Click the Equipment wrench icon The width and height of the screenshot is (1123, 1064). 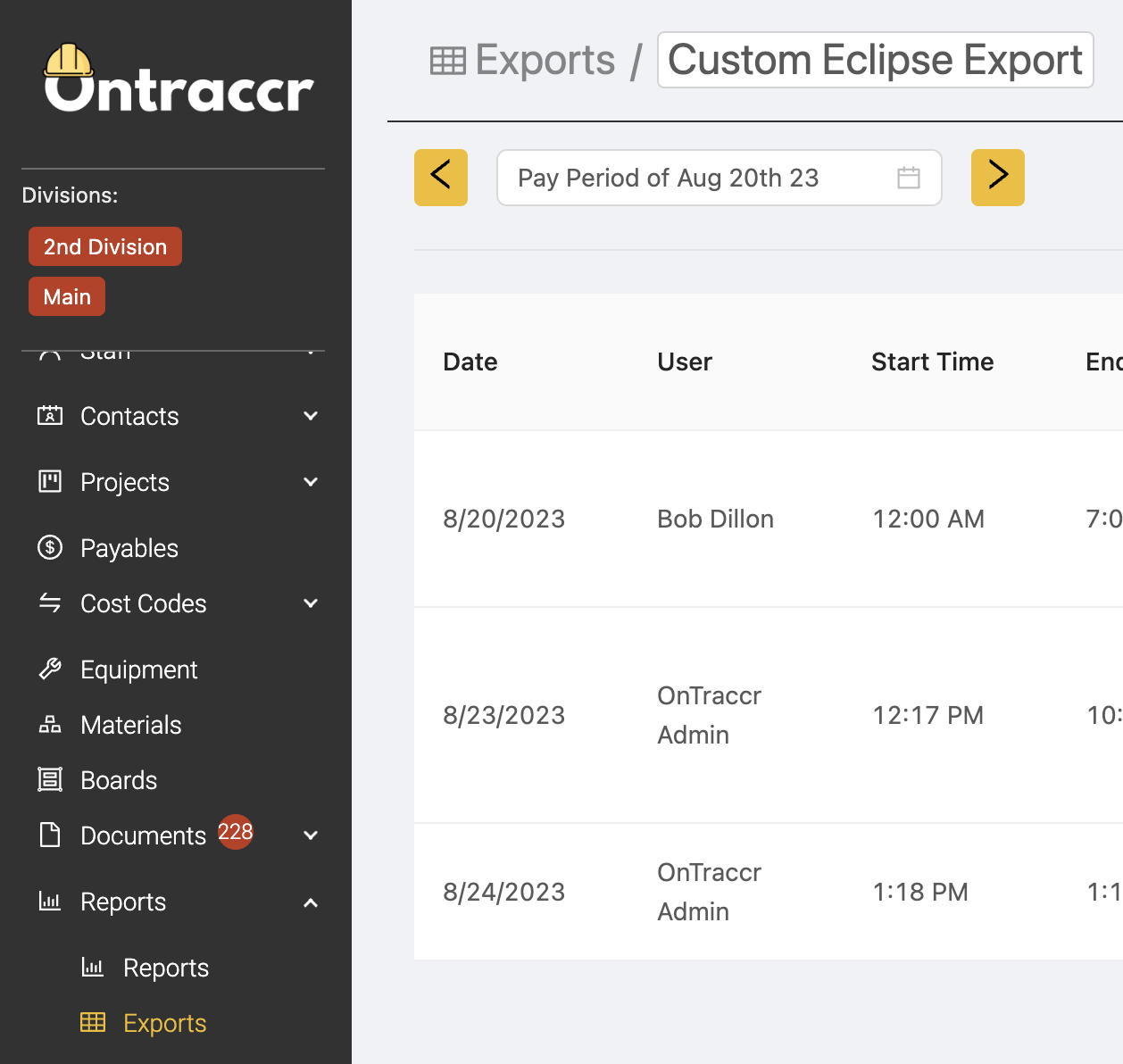(50, 669)
